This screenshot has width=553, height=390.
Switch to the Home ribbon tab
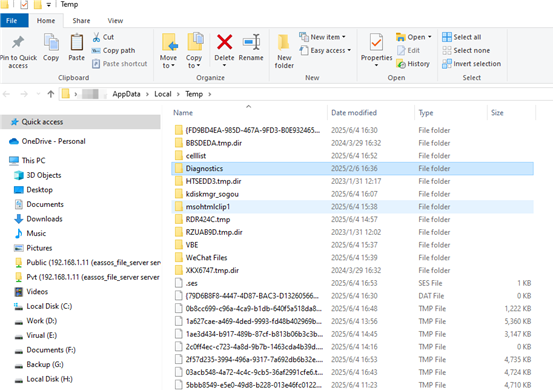pos(46,21)
